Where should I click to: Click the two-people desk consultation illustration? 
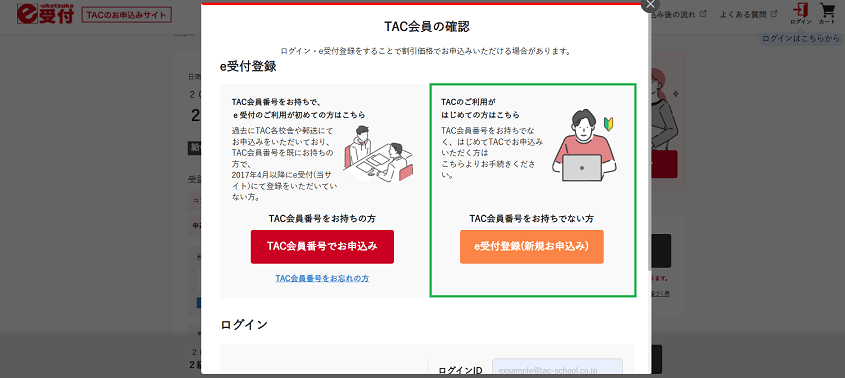pyautogui.click(x=378, y=154)
